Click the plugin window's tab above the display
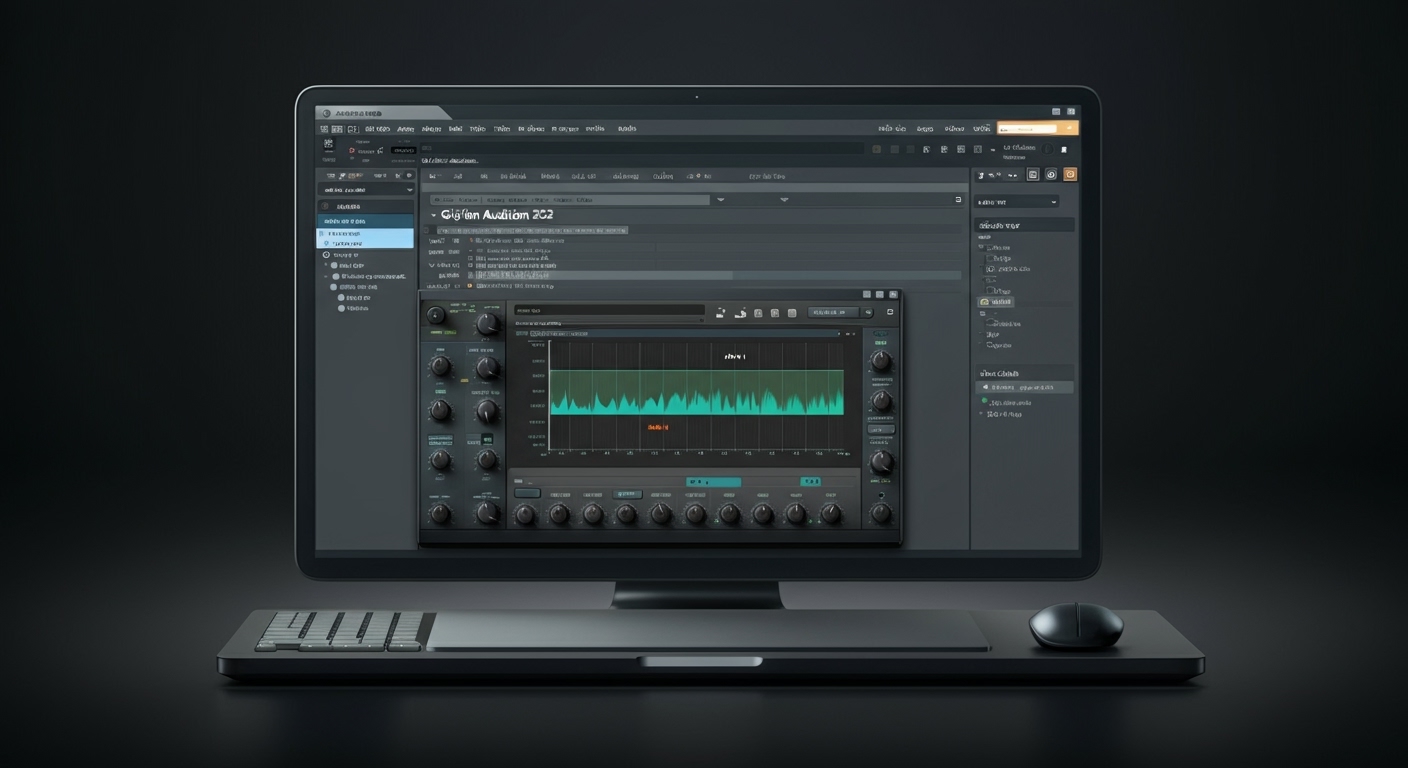This screenshot has height=768, width=1408. point(559,334)
